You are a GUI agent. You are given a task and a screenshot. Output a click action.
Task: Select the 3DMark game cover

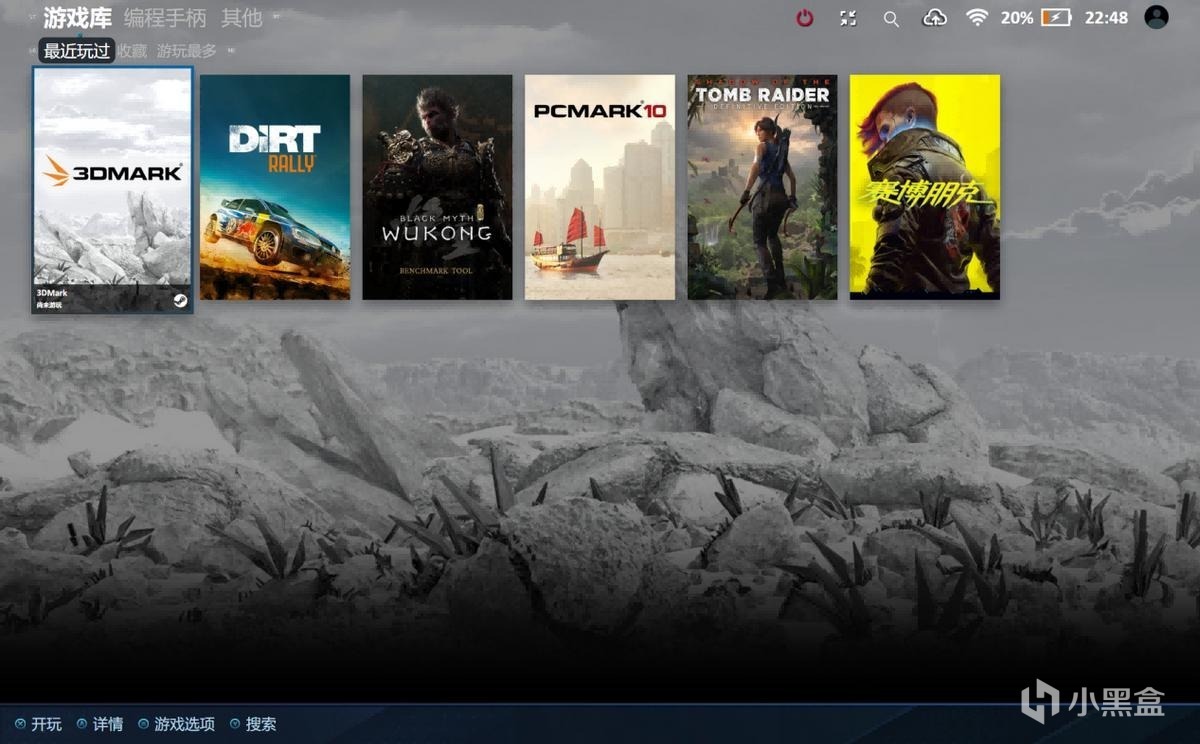(x=112, y=190)
